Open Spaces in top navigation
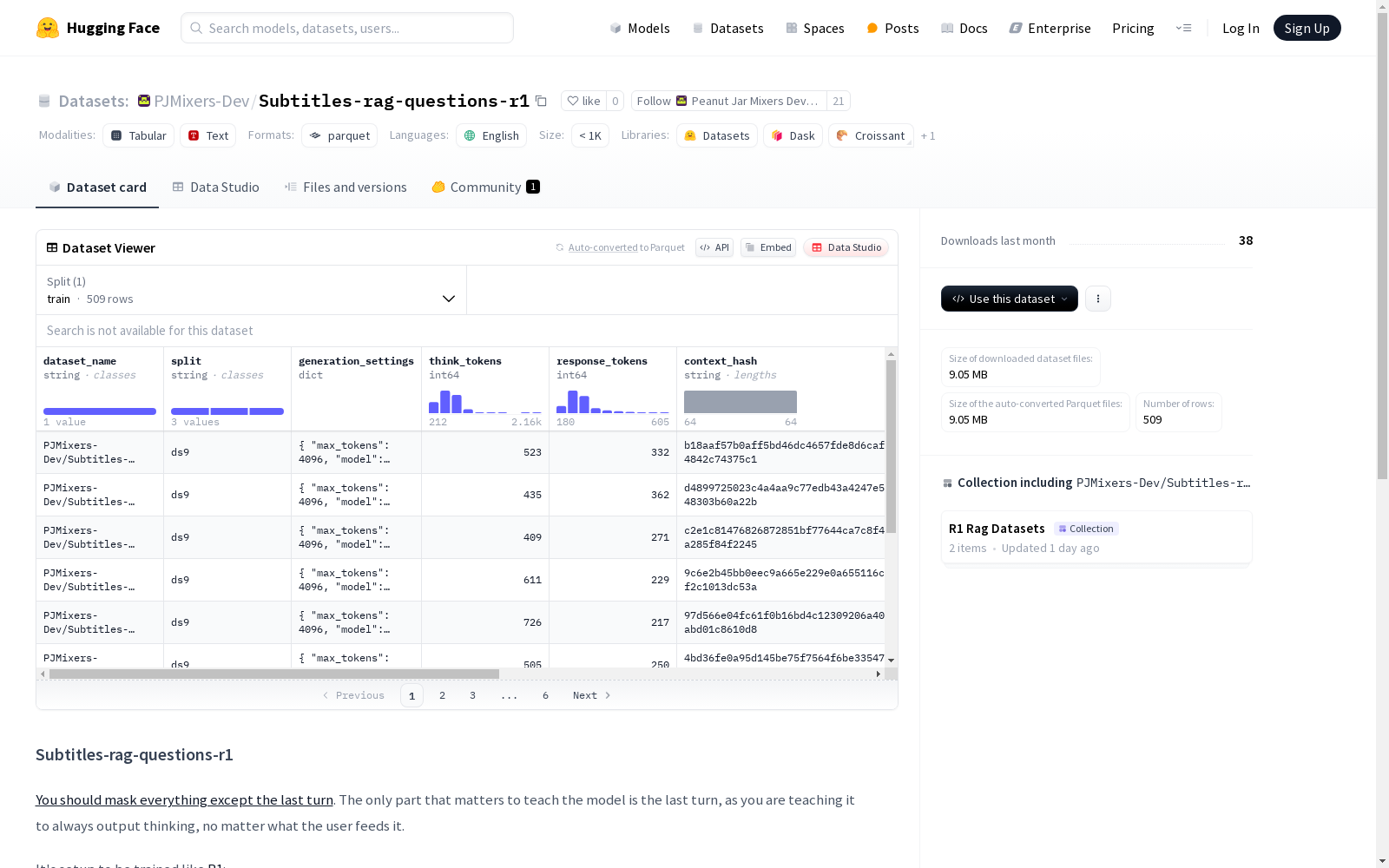Screen dimensions: 1389x868 click(815, 28)
